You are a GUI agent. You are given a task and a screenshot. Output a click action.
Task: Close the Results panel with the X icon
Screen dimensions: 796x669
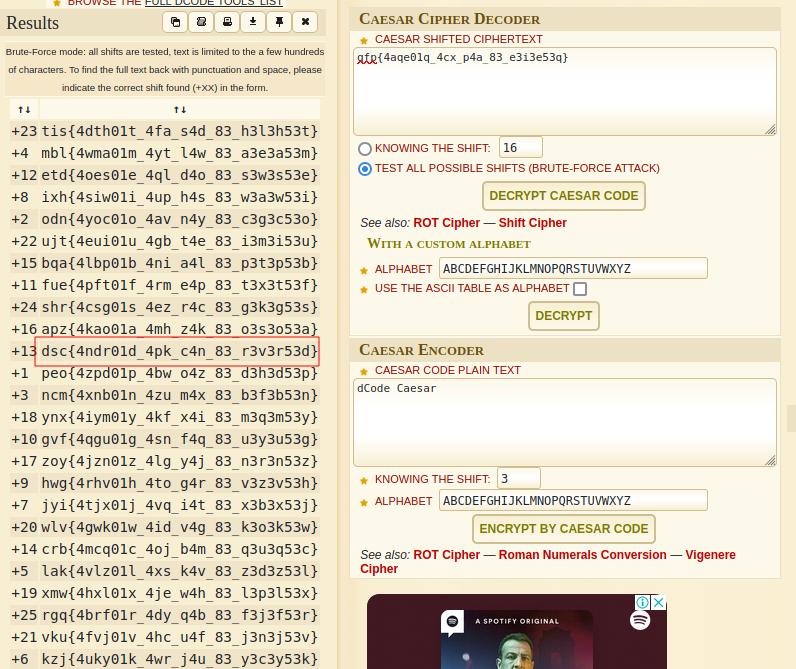coord(305,22)
